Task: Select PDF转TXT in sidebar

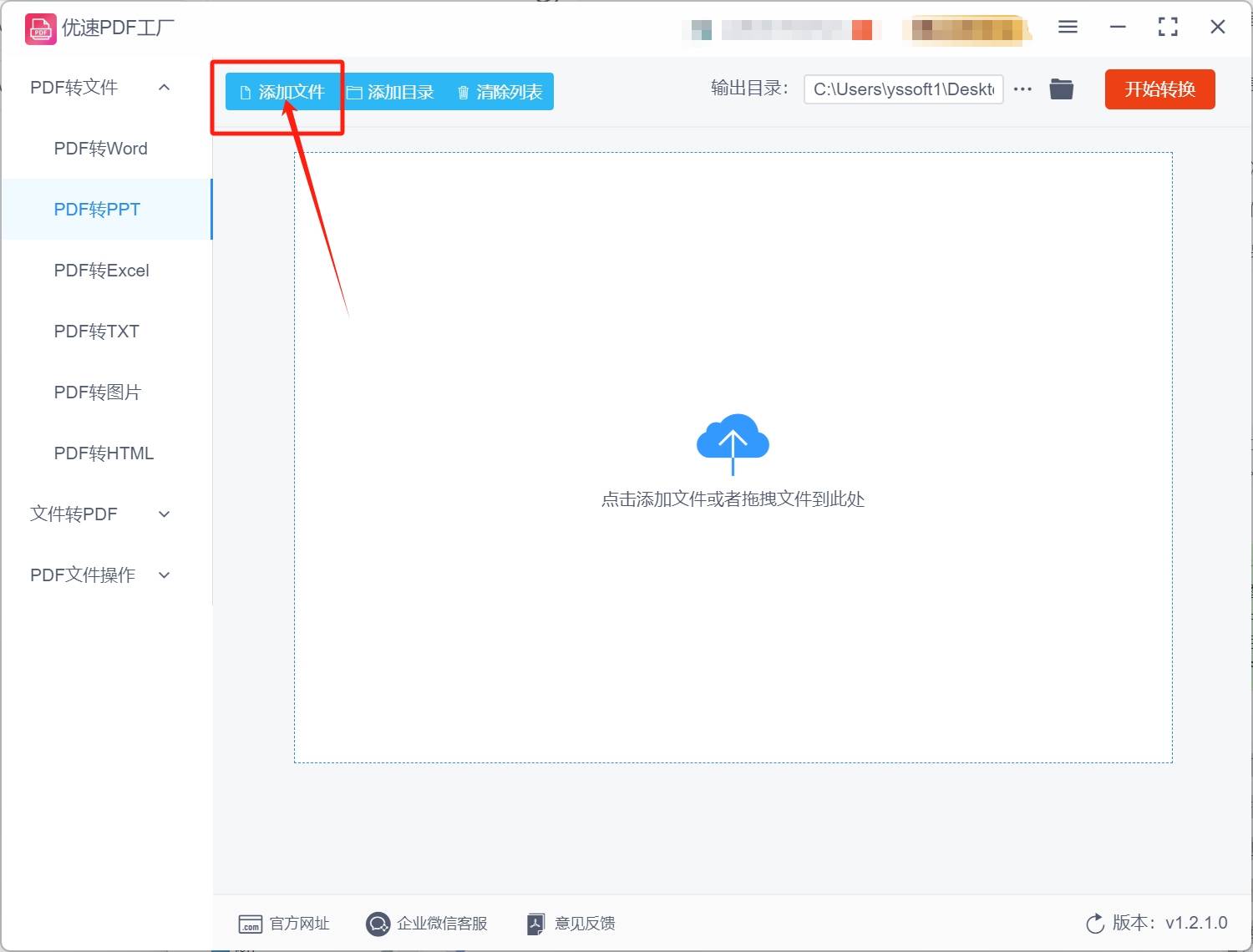Action: tap(106, 332)
